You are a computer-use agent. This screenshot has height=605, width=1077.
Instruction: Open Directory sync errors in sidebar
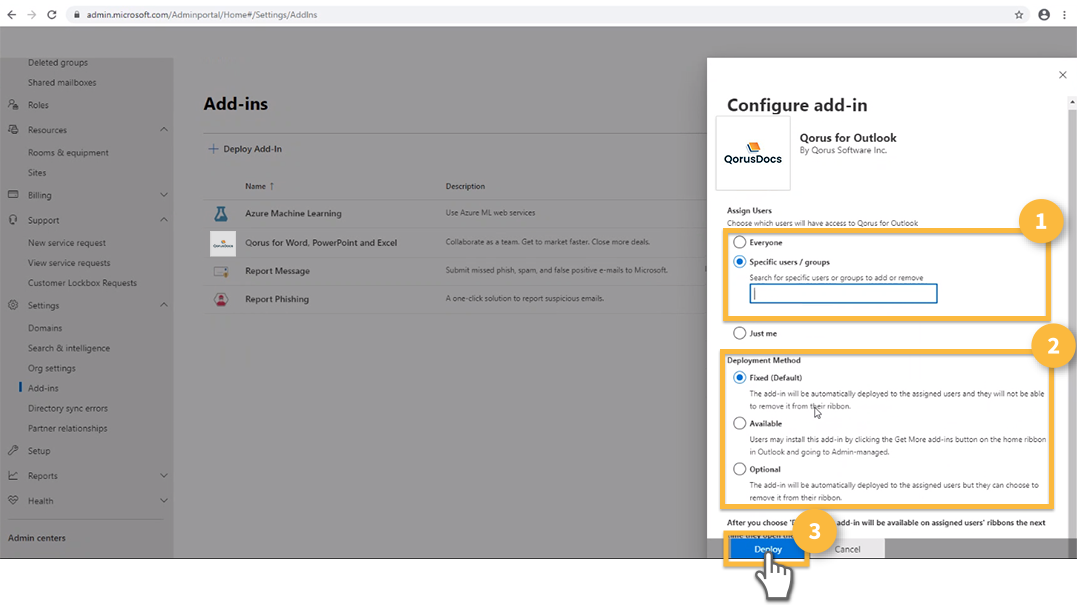click(x=67, y=408)
